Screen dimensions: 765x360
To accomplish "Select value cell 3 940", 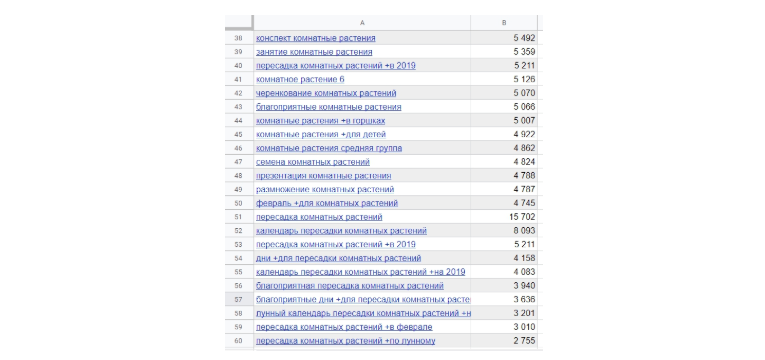I will [x=504, y=285].
